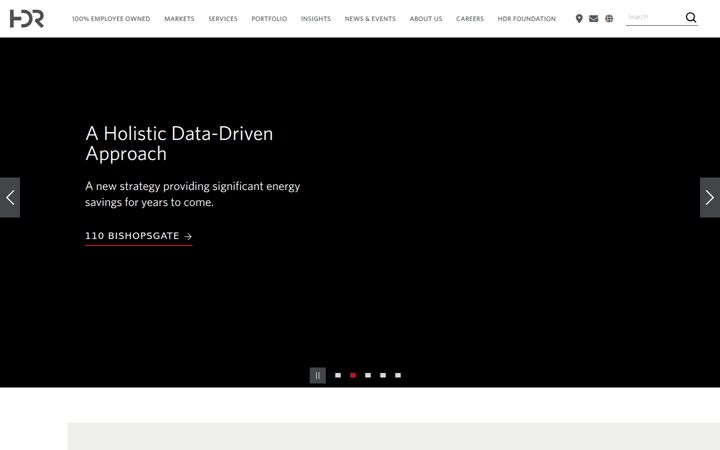Open the office locations pin icon
Screen dimensions: 720x450
579,18
